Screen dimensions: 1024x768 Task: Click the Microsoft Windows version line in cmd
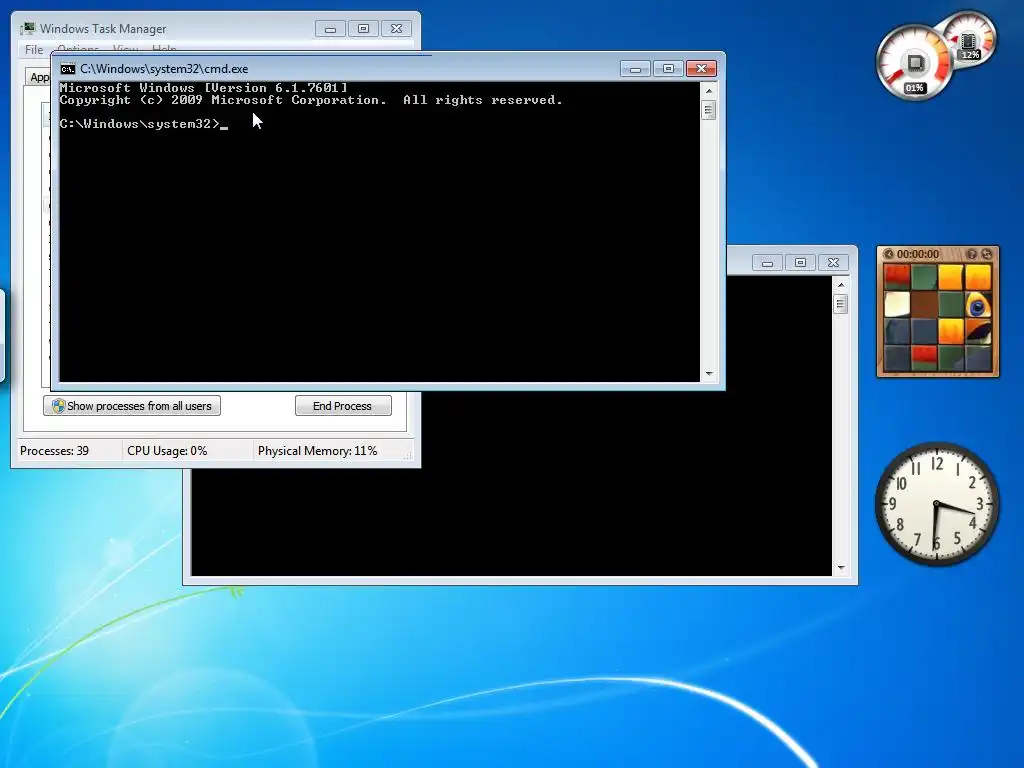203,88
